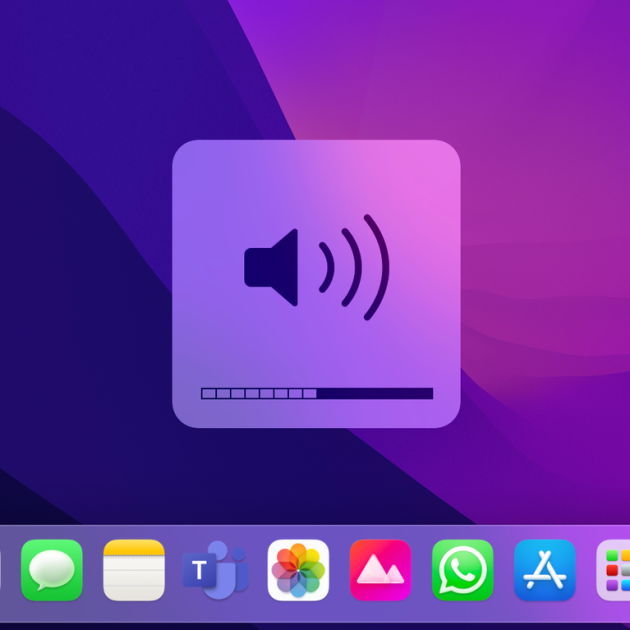
Task: Click the fourth segment of the volume bar
Action: click(x=252, y=394)
